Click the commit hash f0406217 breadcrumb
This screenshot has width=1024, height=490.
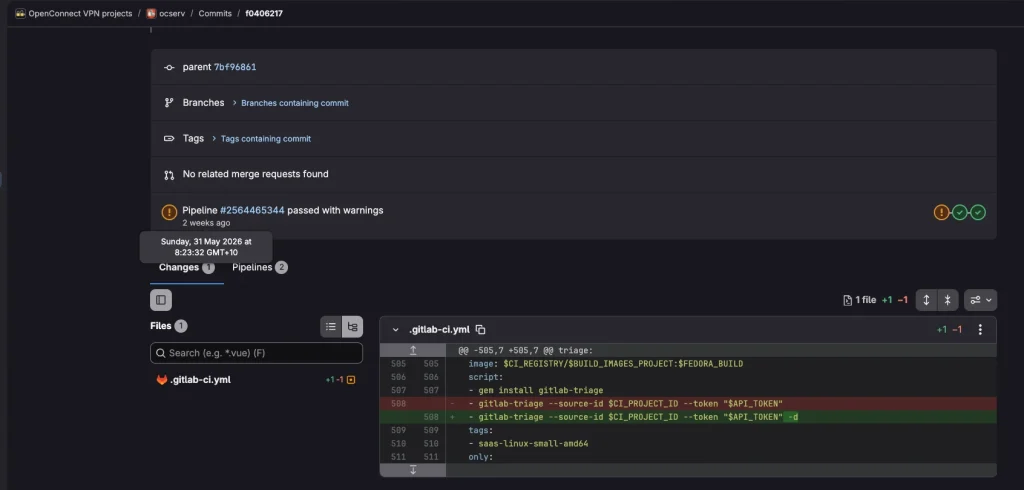[264, 13]
